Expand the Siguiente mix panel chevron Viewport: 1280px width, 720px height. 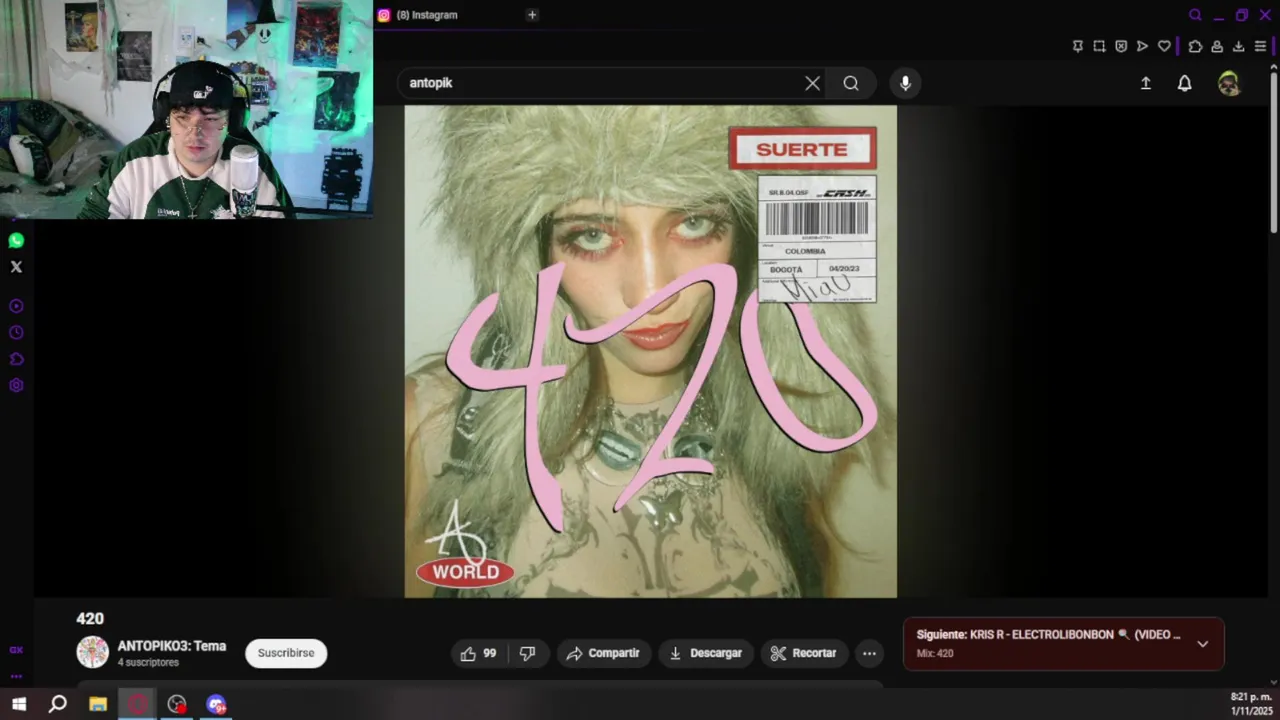click(x=1203, y=644)
